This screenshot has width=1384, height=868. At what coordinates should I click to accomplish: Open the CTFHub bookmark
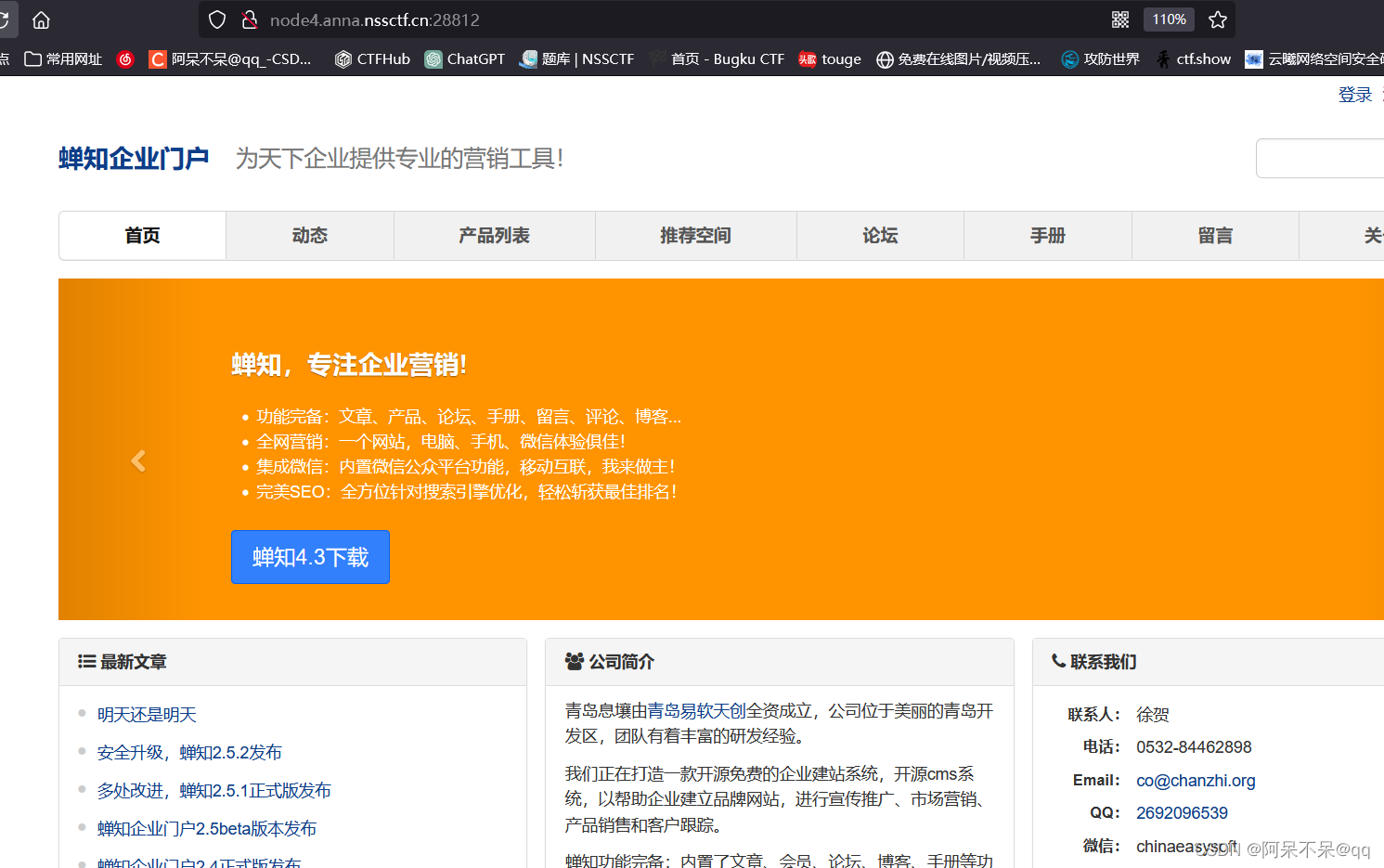click(x=371, y=58)
